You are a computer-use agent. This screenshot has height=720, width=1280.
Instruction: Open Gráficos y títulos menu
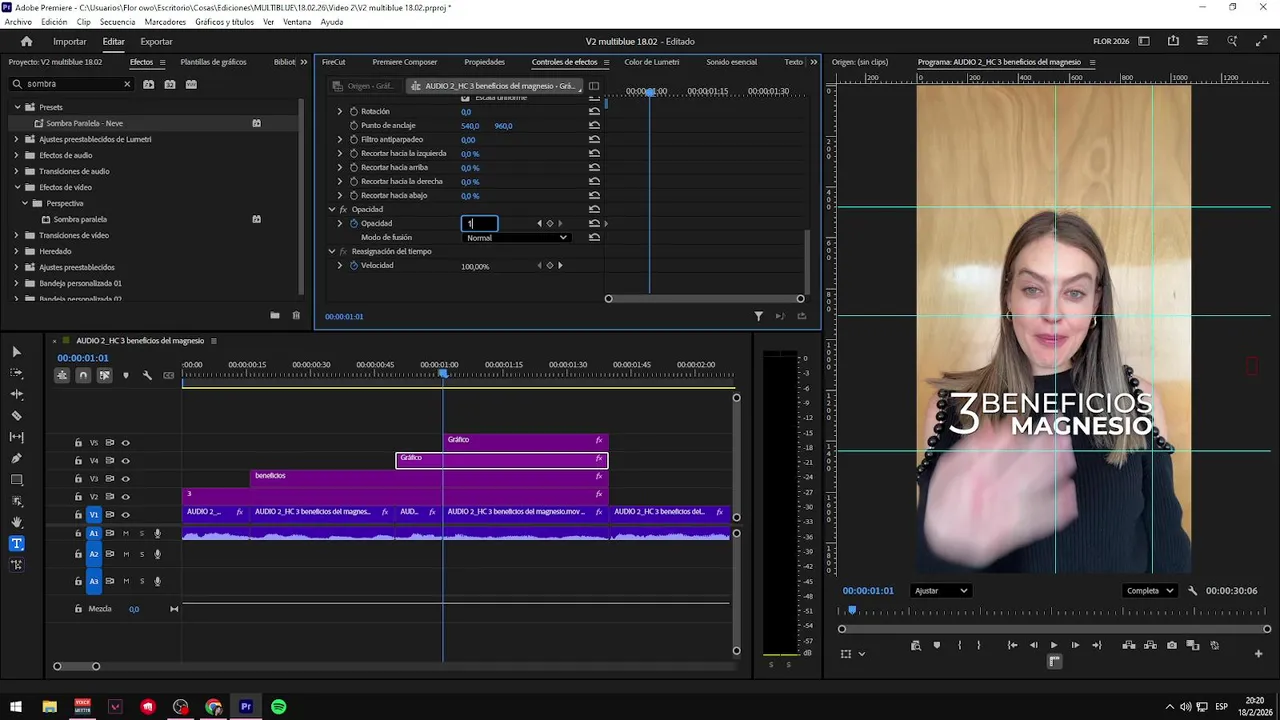(224, 22)
